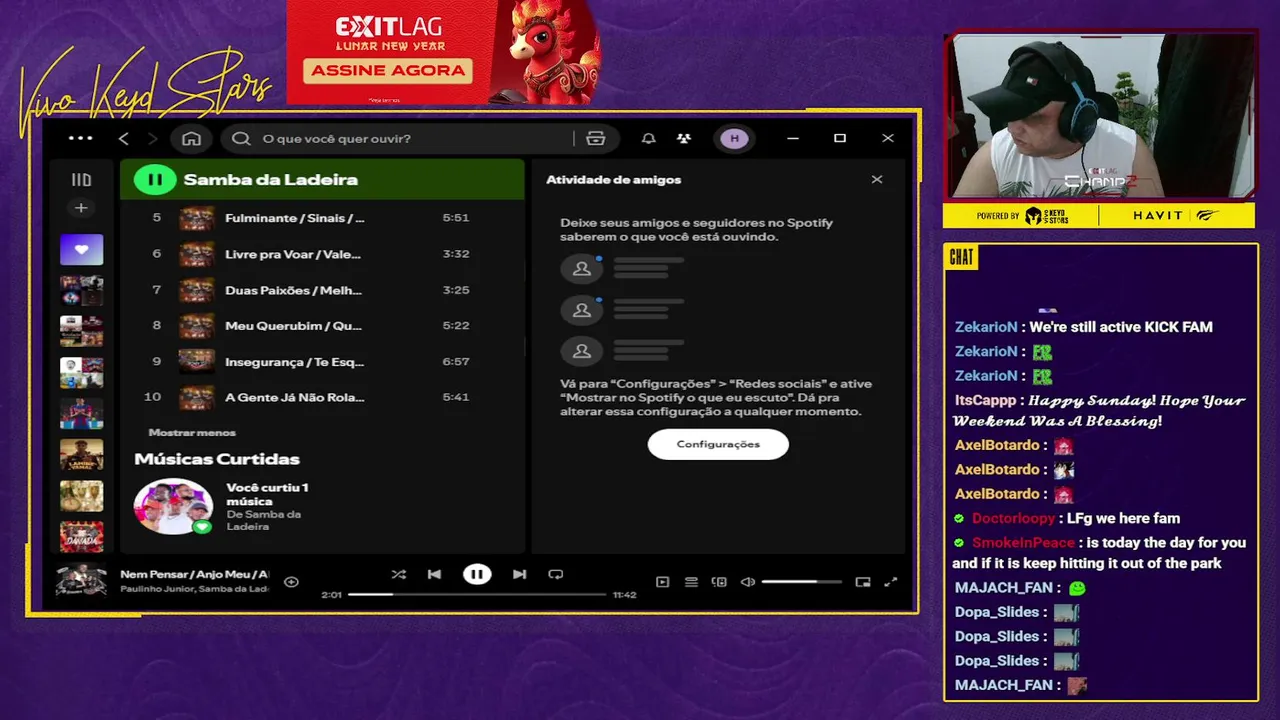1280x720 pixels.
Task: Click the now-playing album art thumbnail
Action: tap(81, 581)
